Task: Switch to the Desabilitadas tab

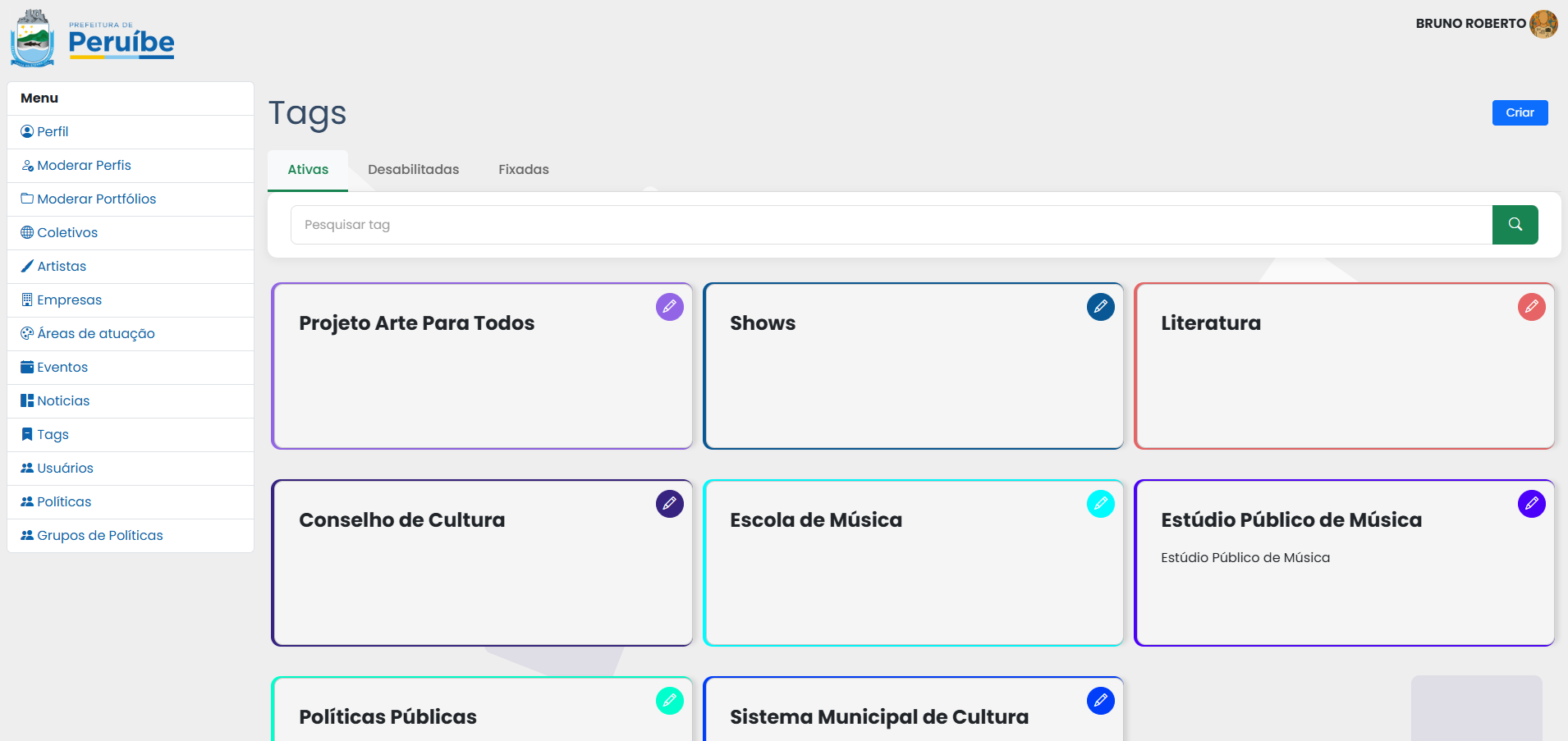Action: 414,170
